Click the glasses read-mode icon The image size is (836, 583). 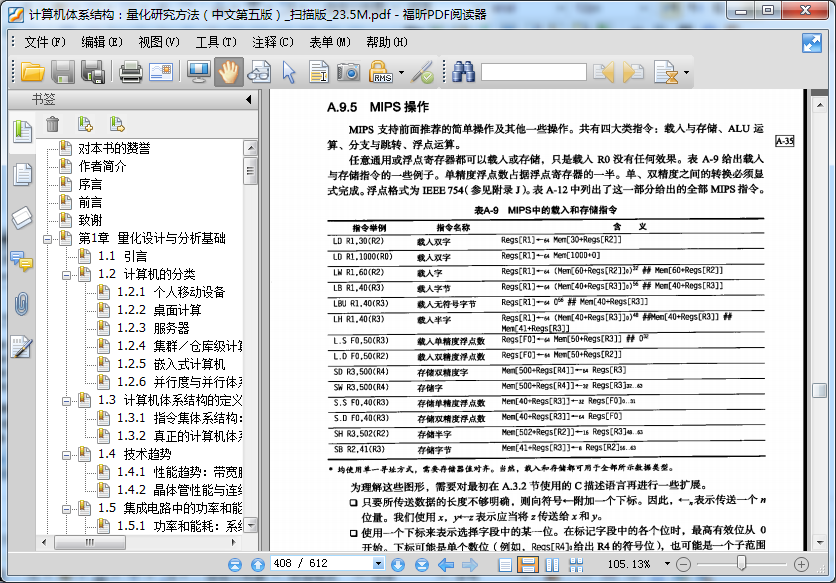tap(259, 71)
